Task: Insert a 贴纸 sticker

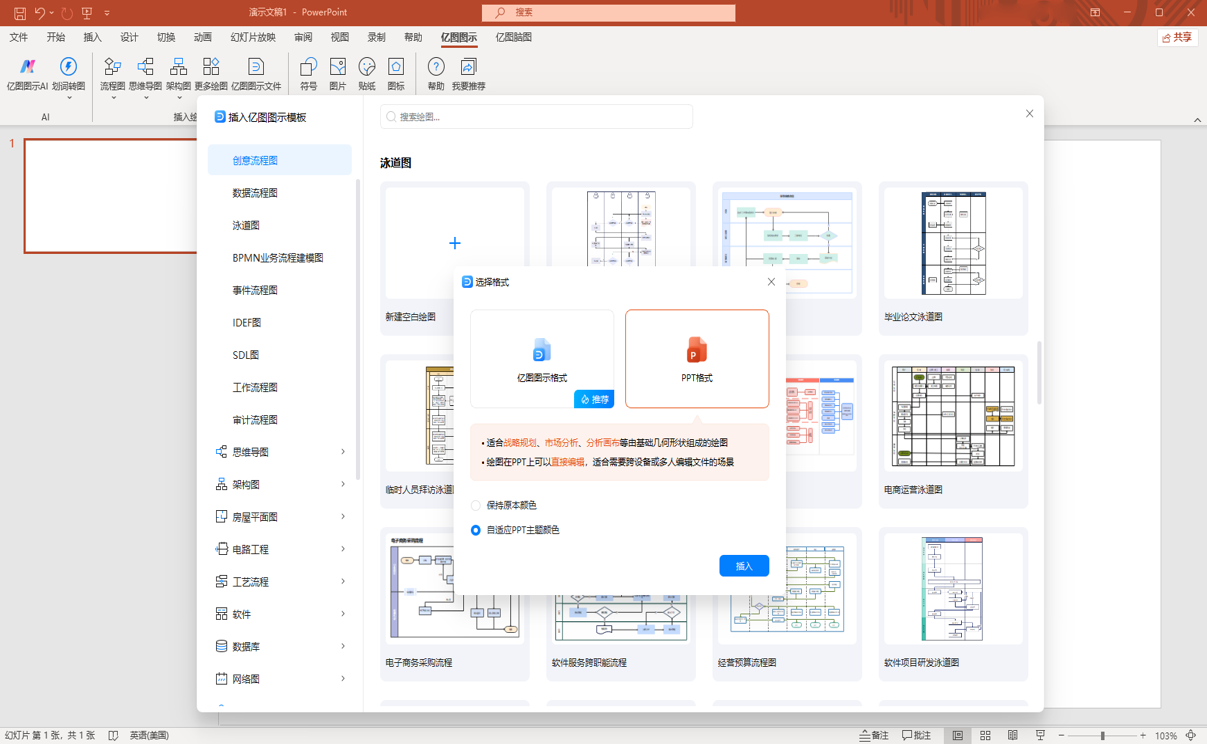Action: [x=366, y=73]
